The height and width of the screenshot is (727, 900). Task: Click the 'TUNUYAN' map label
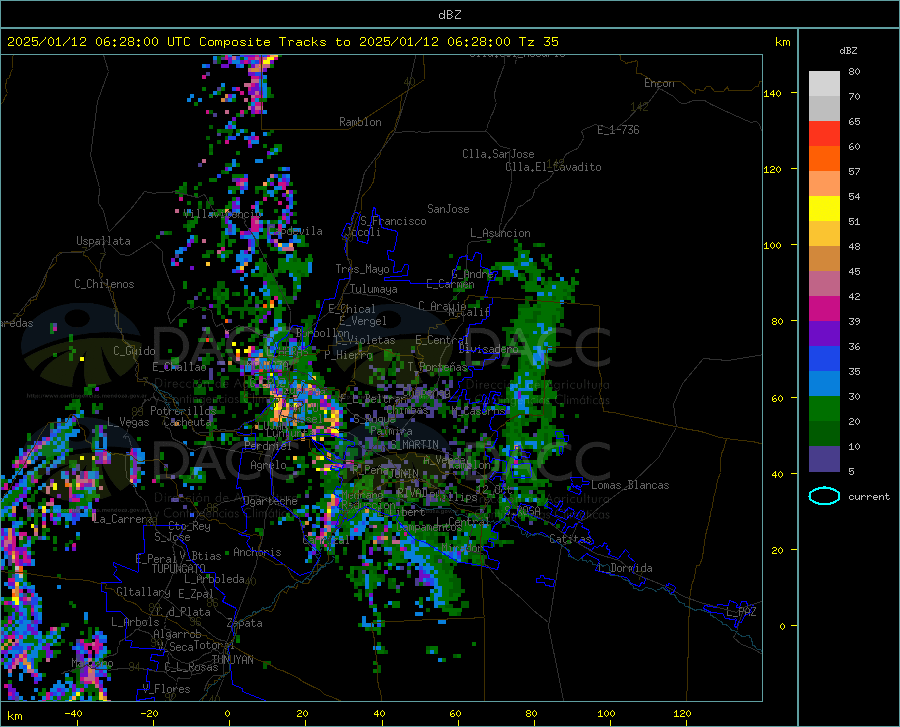click(x=232, y=660)
